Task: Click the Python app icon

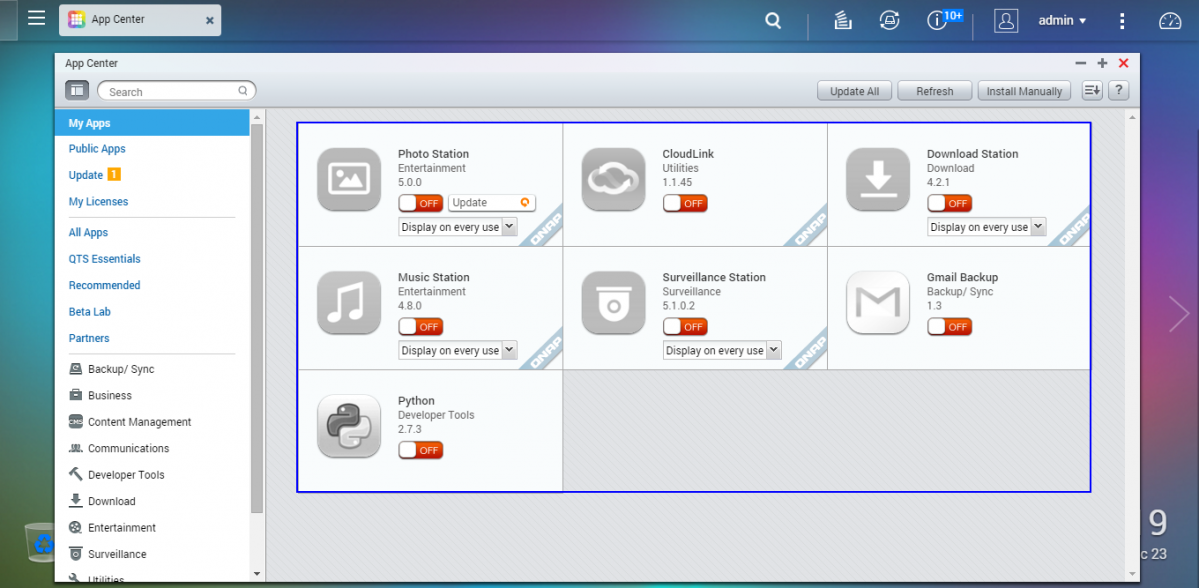Action: pos(349,426)
